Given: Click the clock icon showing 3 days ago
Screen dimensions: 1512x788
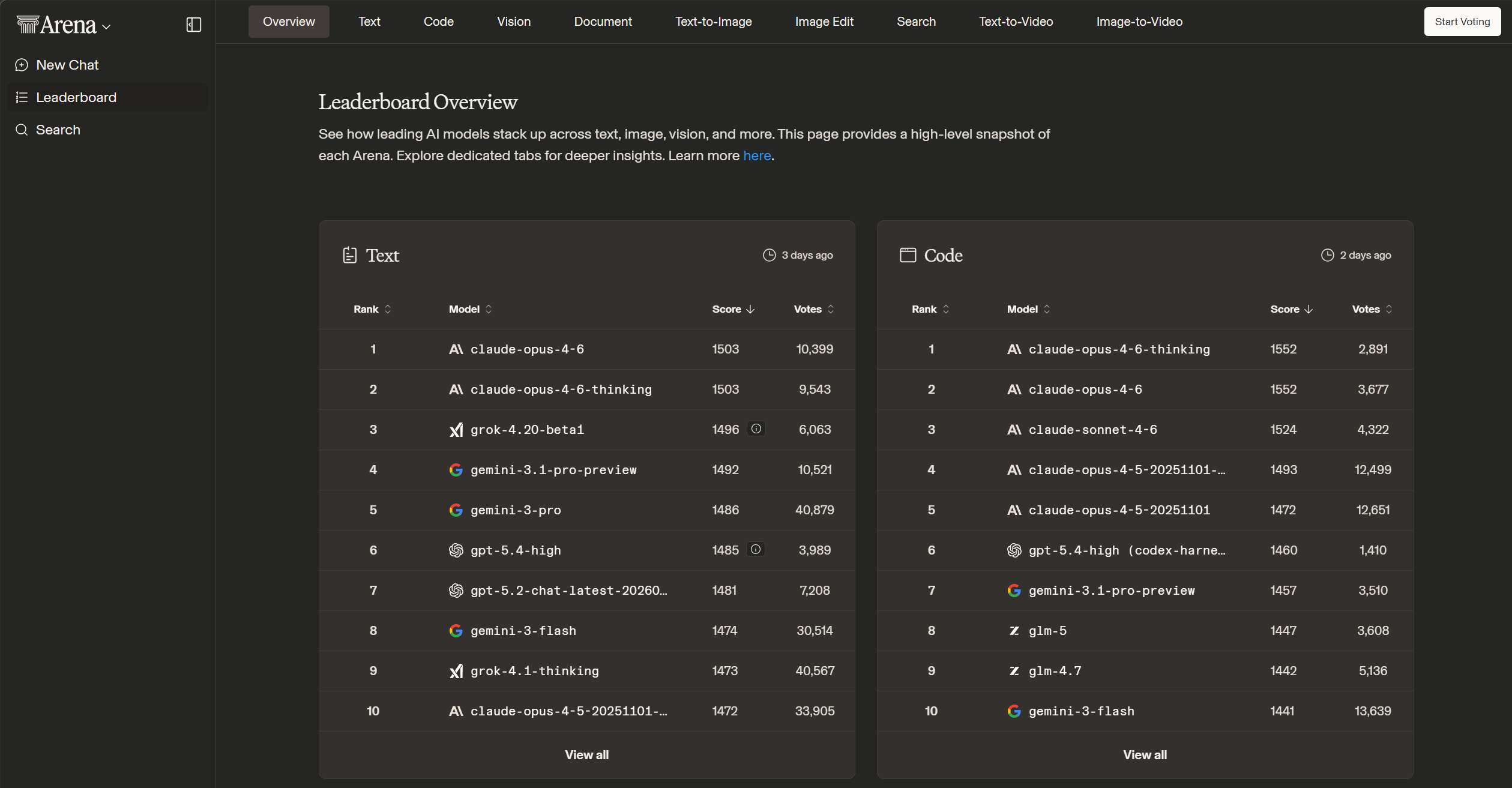Looking at the screenshot, I should point(769,255).
